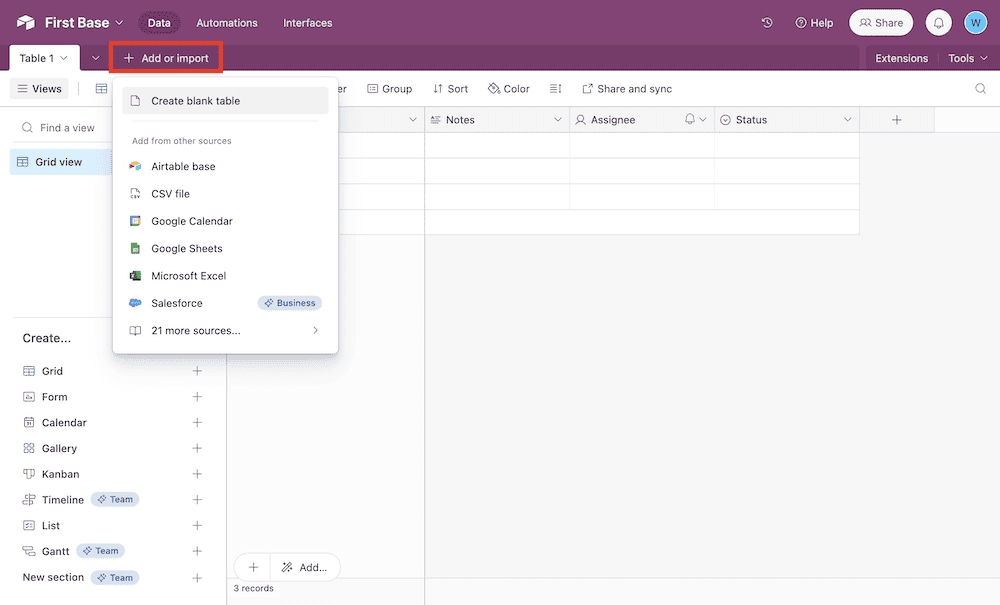Click the first Notes cell

tap(497, 145)
